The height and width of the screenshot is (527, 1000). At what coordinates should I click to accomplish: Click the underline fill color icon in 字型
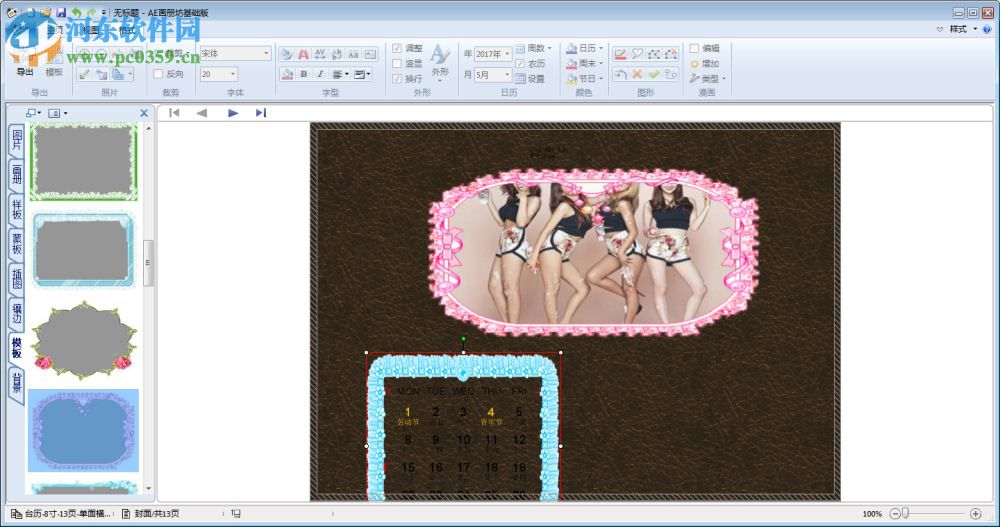[287, 74]
